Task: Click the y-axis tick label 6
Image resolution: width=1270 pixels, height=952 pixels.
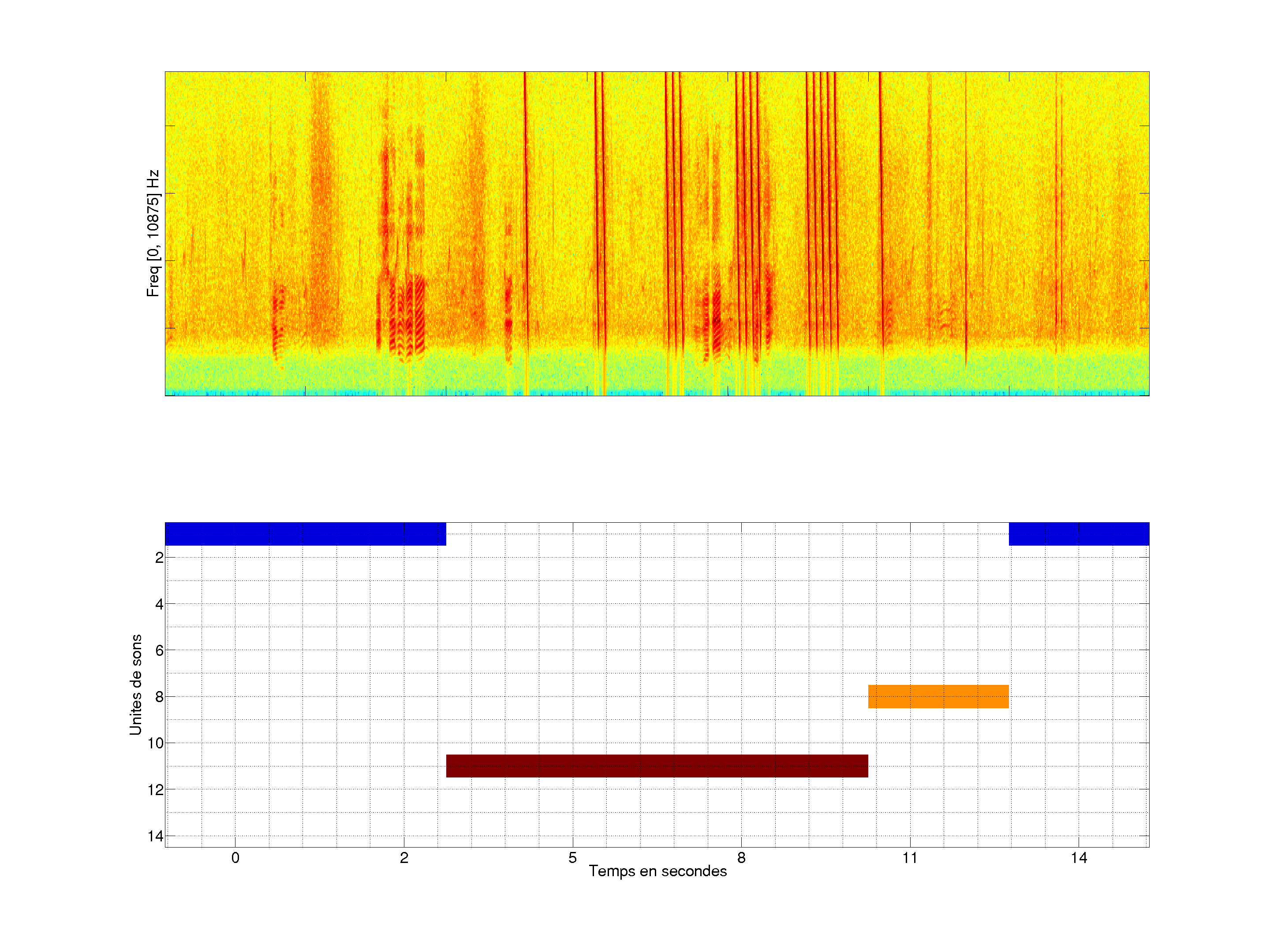Action: [x=159, y=650]
